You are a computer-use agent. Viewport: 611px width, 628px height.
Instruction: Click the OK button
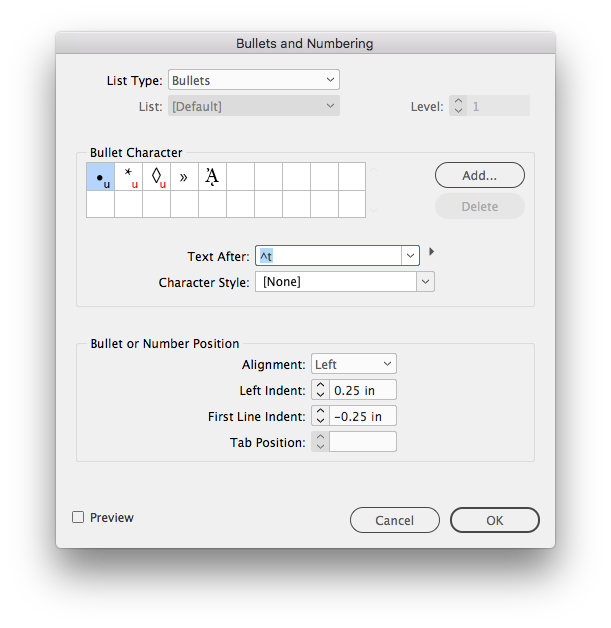coord(494,520)
